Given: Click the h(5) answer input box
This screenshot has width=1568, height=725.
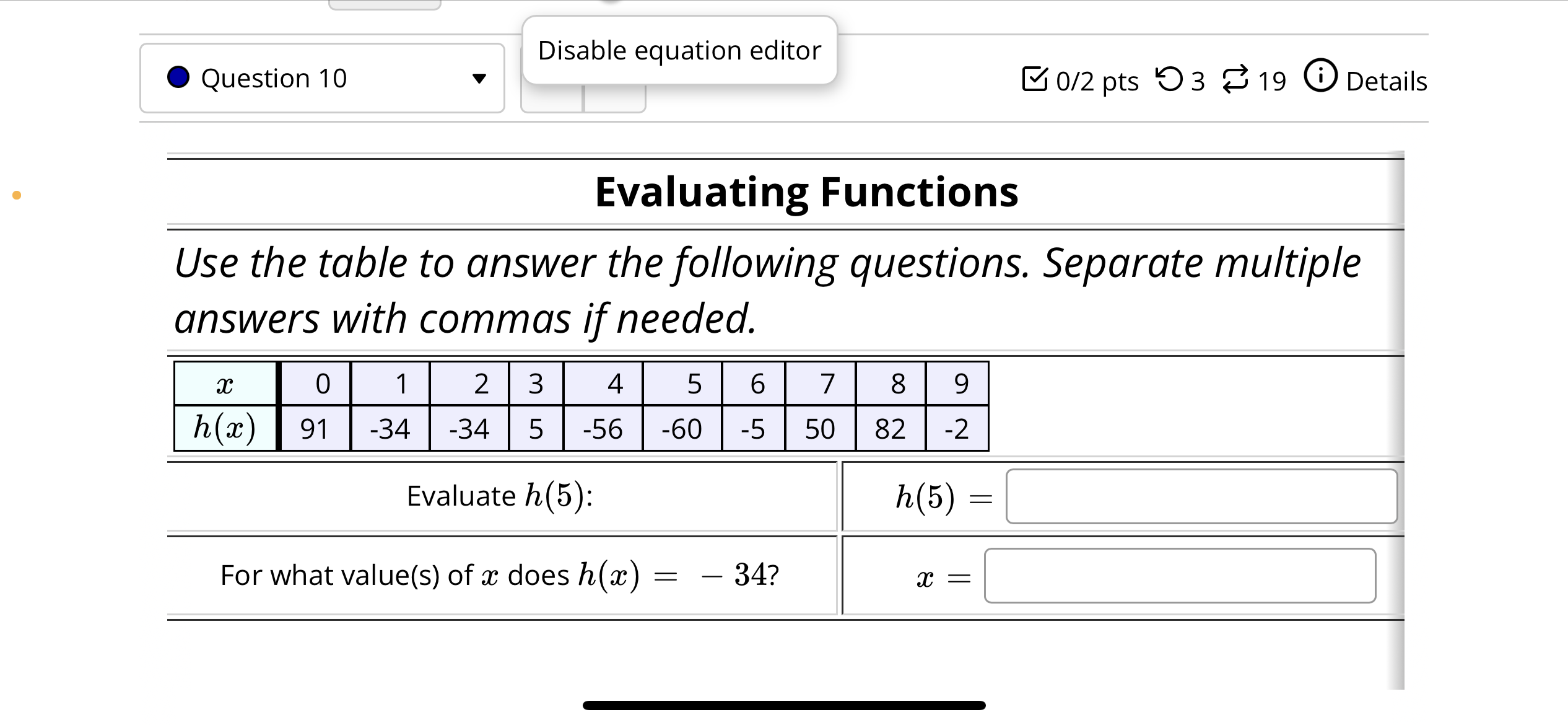Looking at the screenshot, I should (x=1201, y=496).
